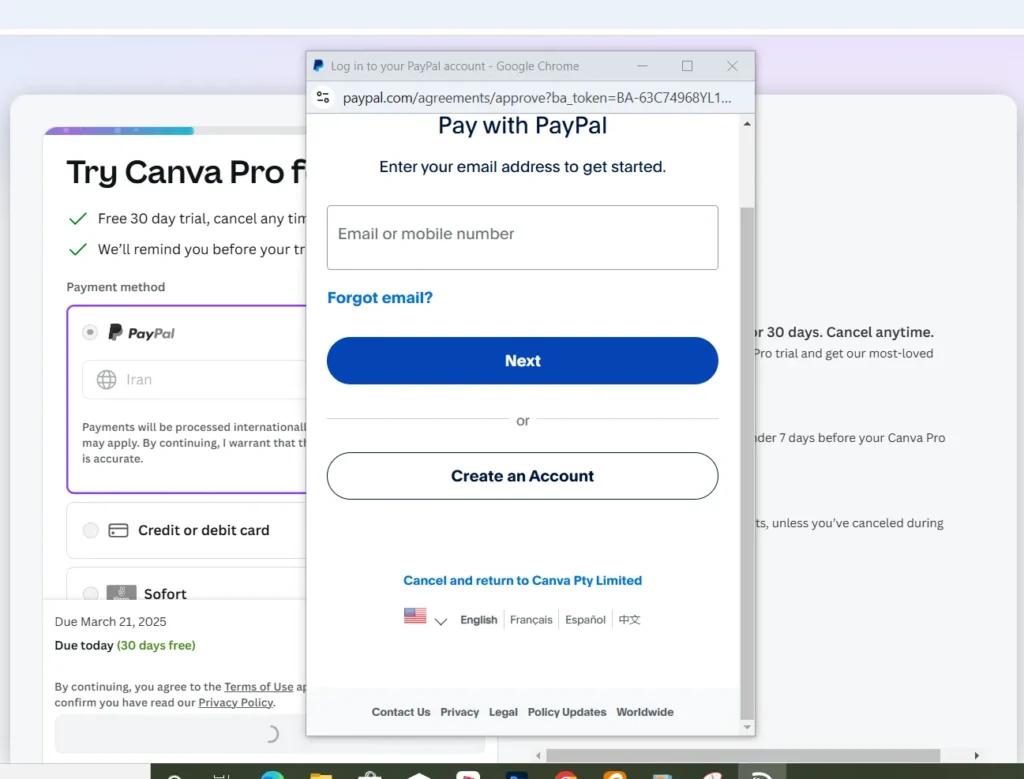Select the PayPal payment radio button

90,332
